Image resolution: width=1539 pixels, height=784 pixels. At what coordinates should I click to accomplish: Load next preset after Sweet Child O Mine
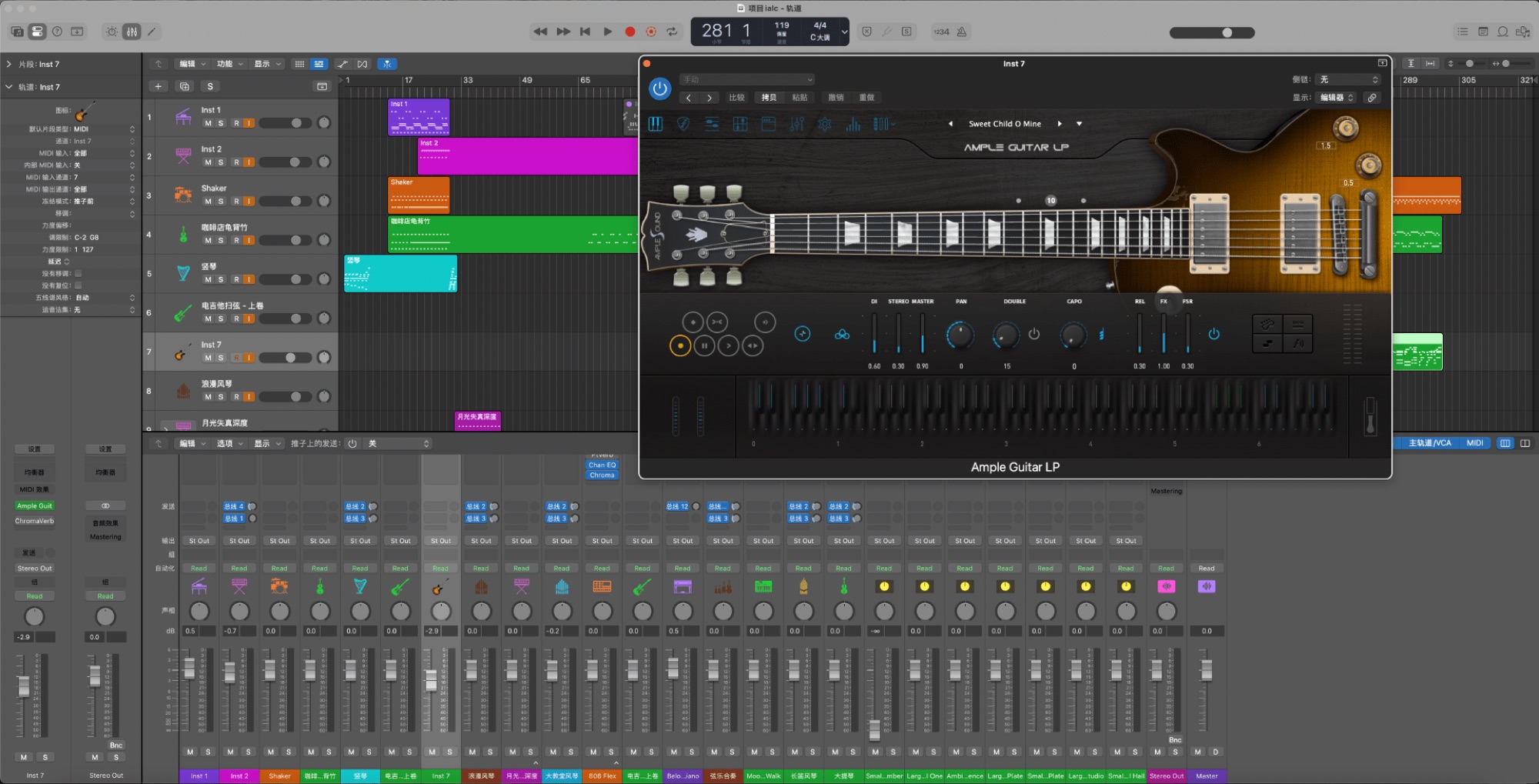pyautogui.click(x=1060, y=124)
